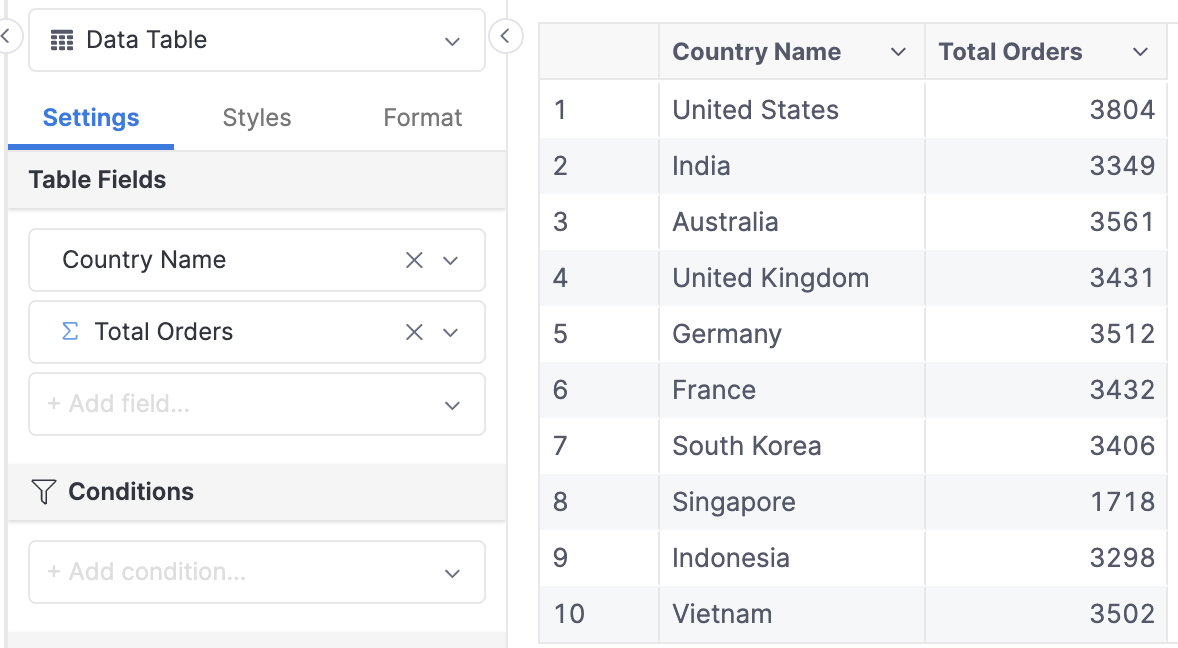Switch to the Format tab
This screenshot has height=648, width=1178.
click(423, 118)
